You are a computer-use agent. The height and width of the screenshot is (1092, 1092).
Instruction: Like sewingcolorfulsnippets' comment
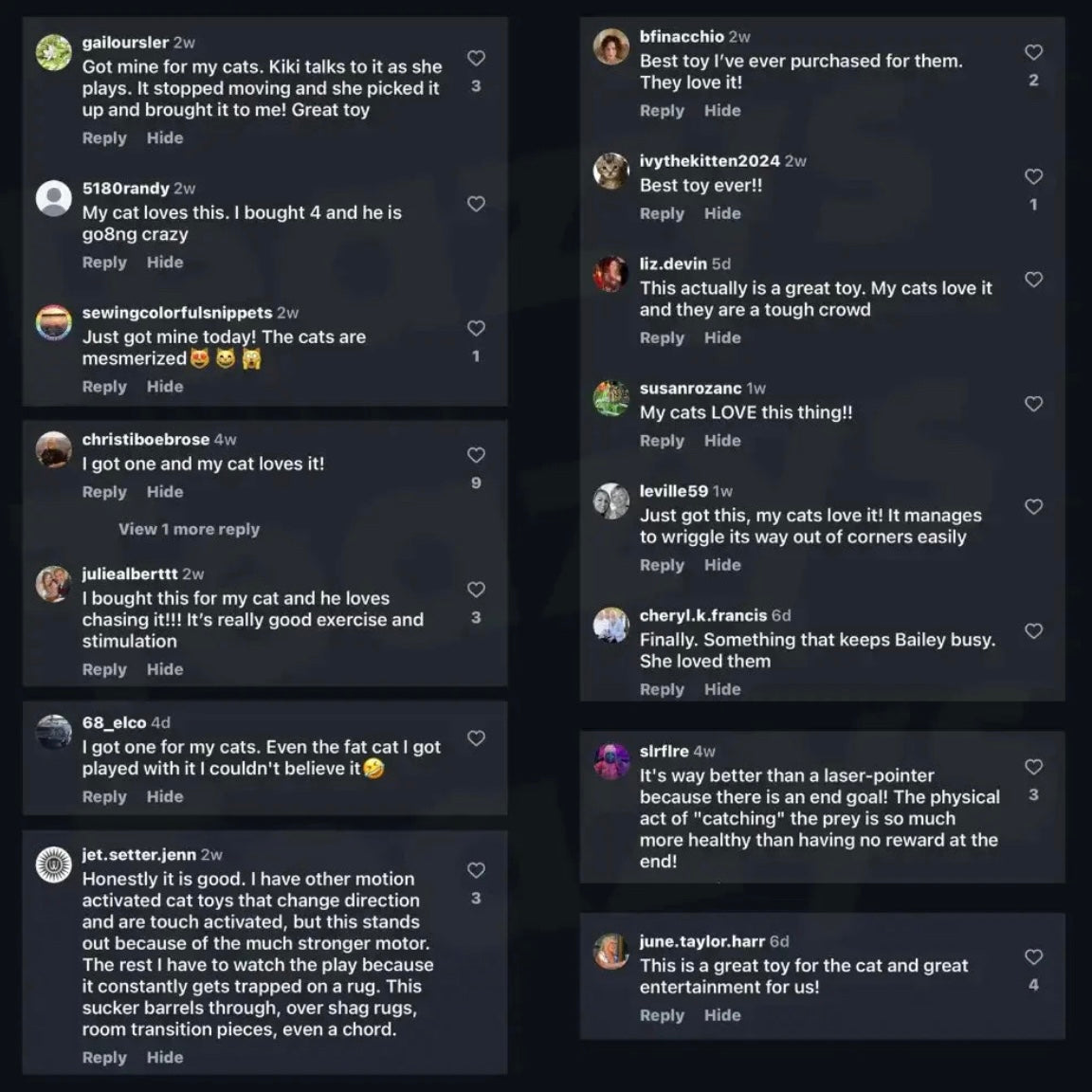[x=476, y=328]
